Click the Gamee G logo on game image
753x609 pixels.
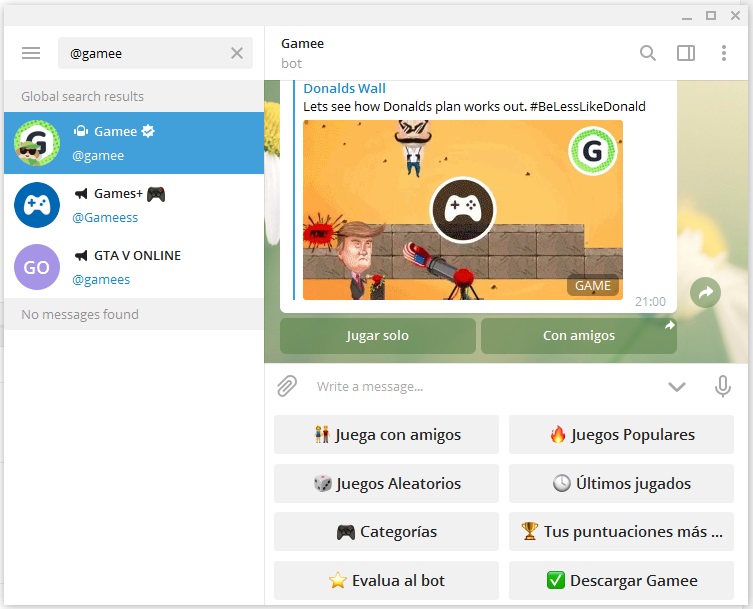pos(593,151)
